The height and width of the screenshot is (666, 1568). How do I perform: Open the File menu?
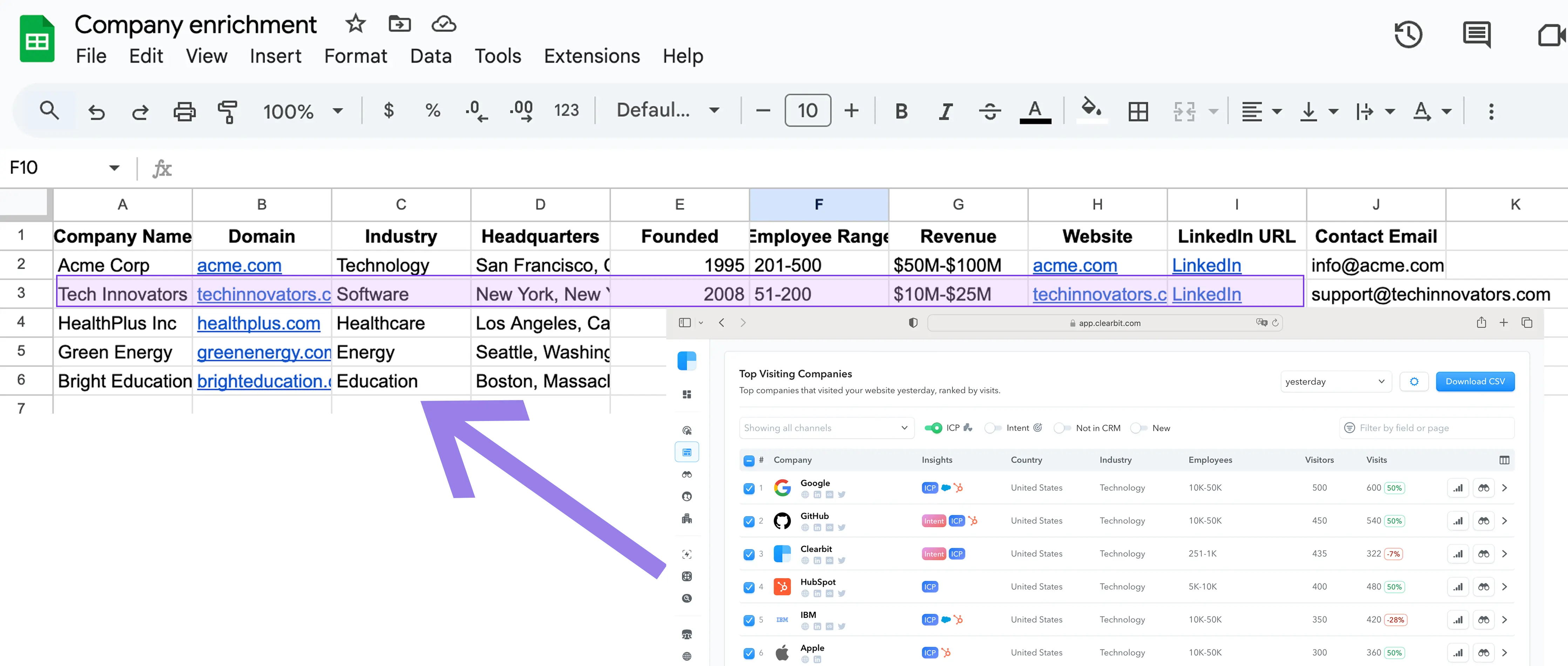91,56
